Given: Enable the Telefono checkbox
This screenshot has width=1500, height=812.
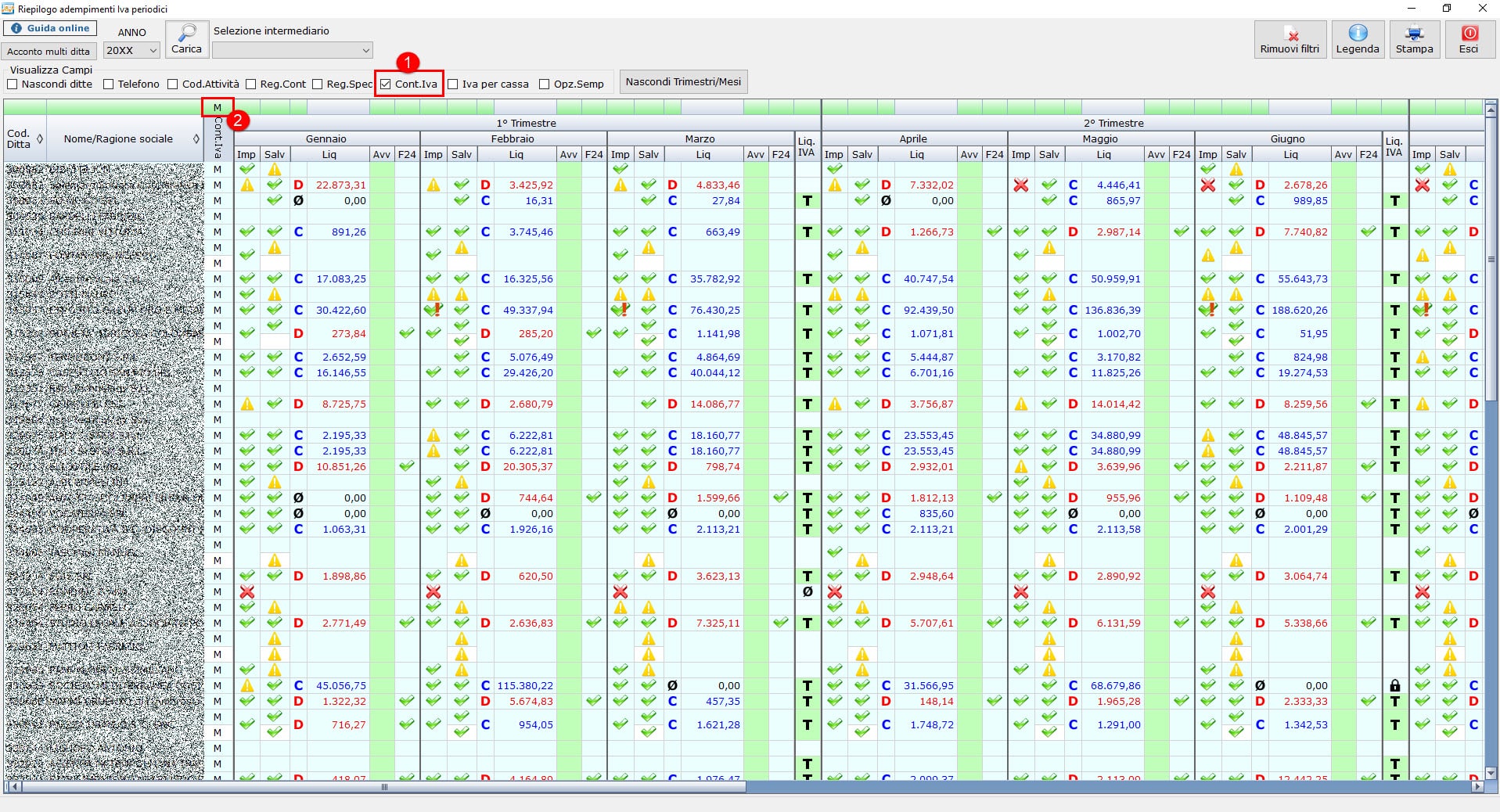Looking at the screenshot, I should (x=109, y=84).
